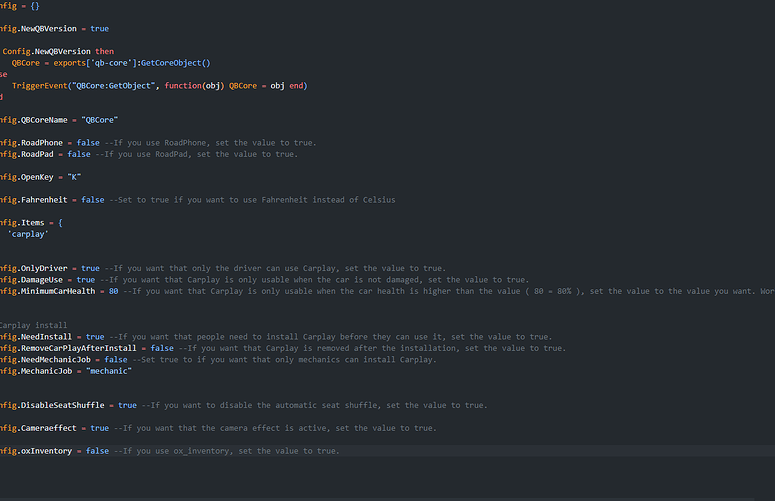This screenshot has height=501, width=775.
Task: Click the true value of Config.DamageUse
Action: [x=86, y=280]
